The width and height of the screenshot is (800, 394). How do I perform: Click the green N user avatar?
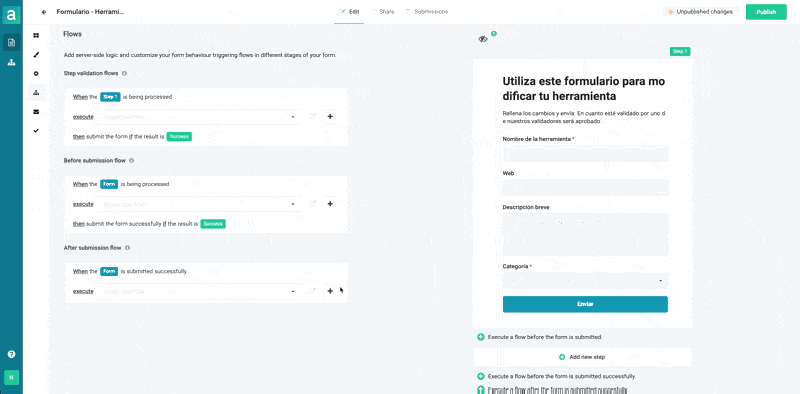pos(11,377)
